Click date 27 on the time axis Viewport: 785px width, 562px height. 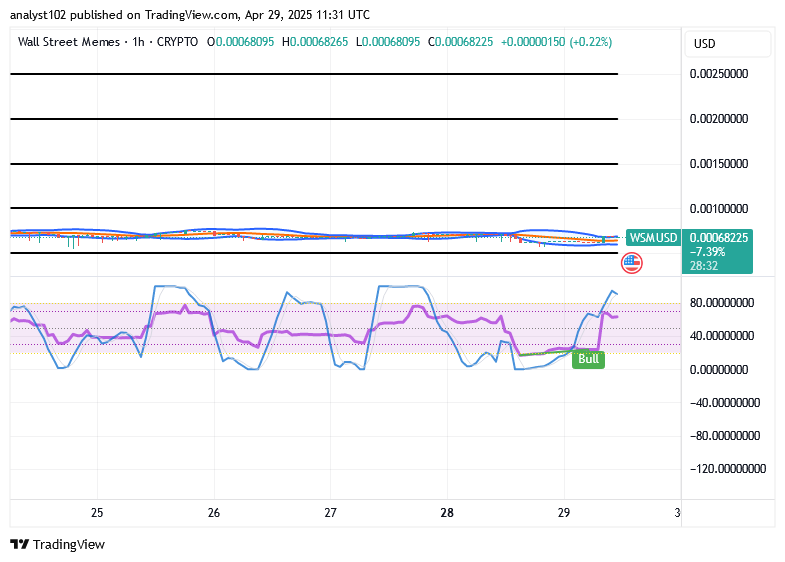pos(330,512)
